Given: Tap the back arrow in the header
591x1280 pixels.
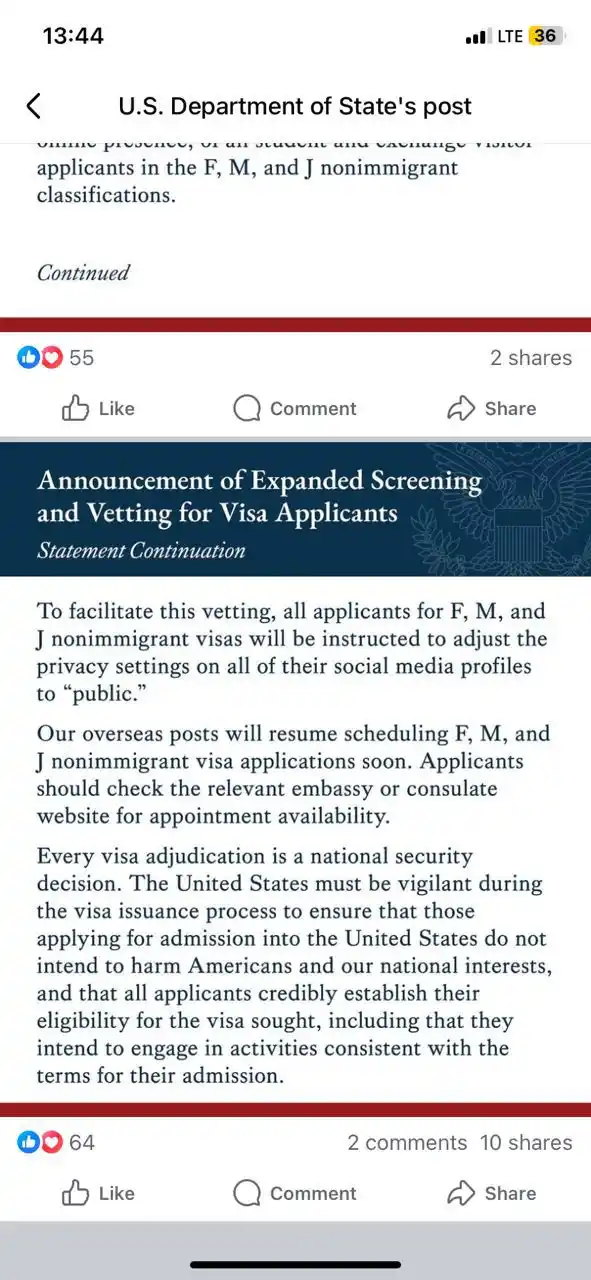Looking at the screenshot, I should click(34, 106).
